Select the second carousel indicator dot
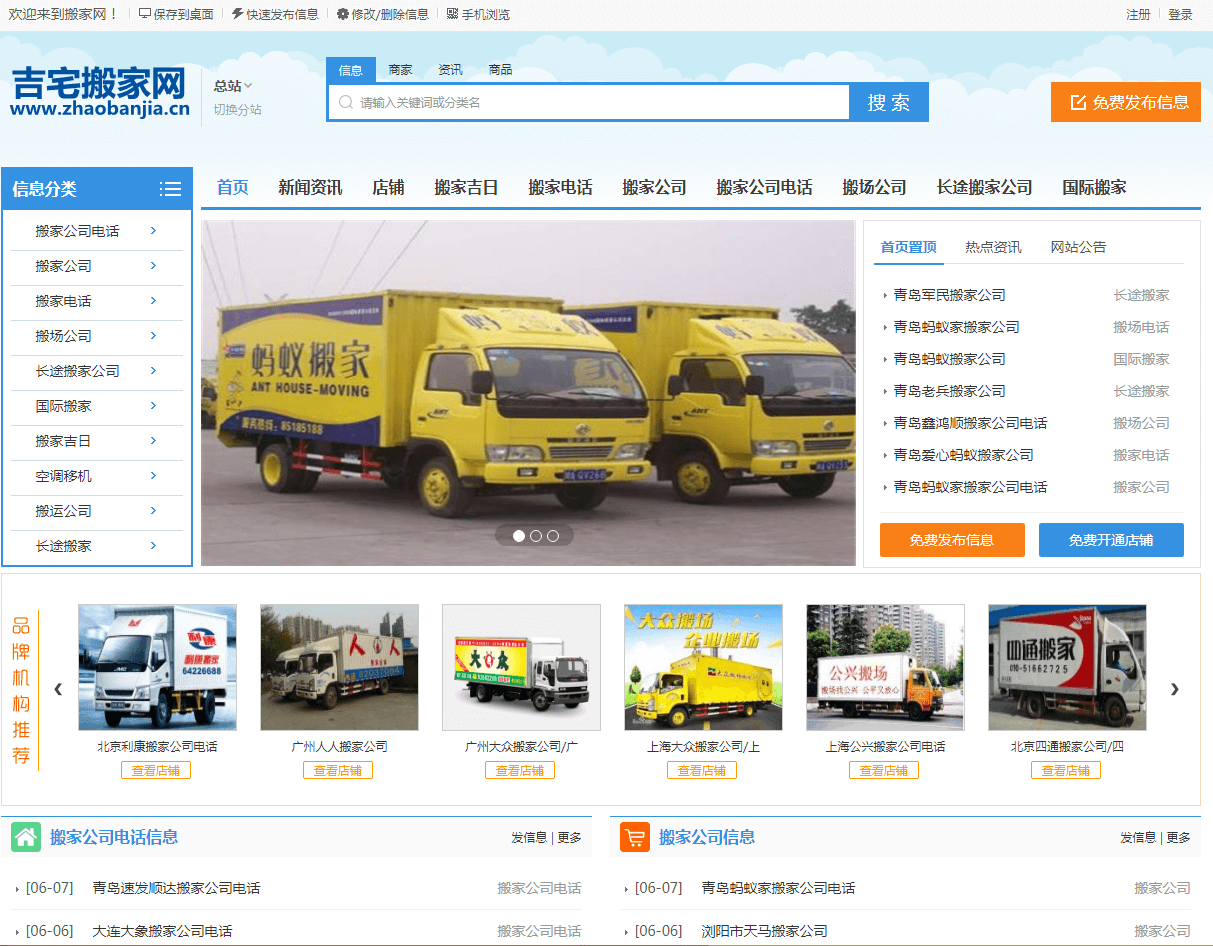Screen dimensions: 1213x946 pyautogui.click(x=536, y=536)
